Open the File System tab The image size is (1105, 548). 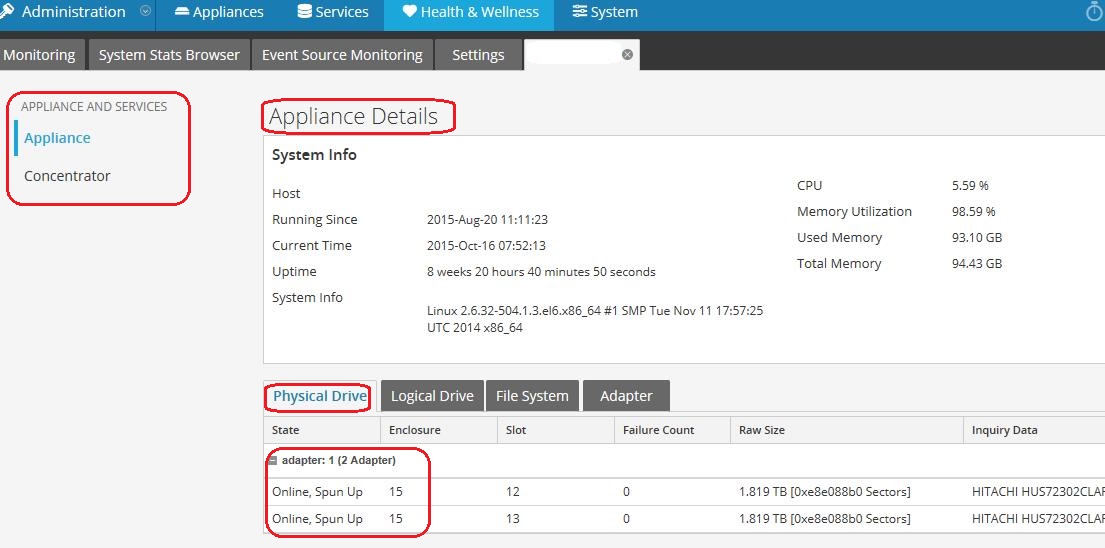pos(532,396)
